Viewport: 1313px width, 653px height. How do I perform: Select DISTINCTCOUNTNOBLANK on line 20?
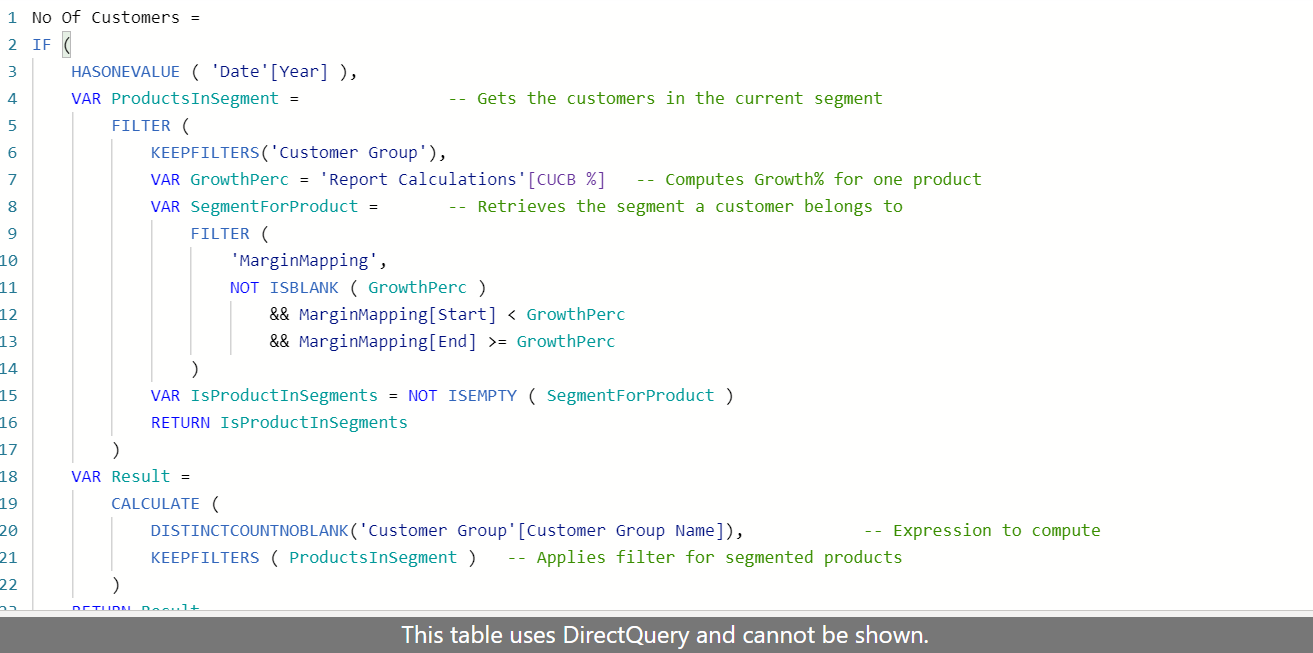247,530
